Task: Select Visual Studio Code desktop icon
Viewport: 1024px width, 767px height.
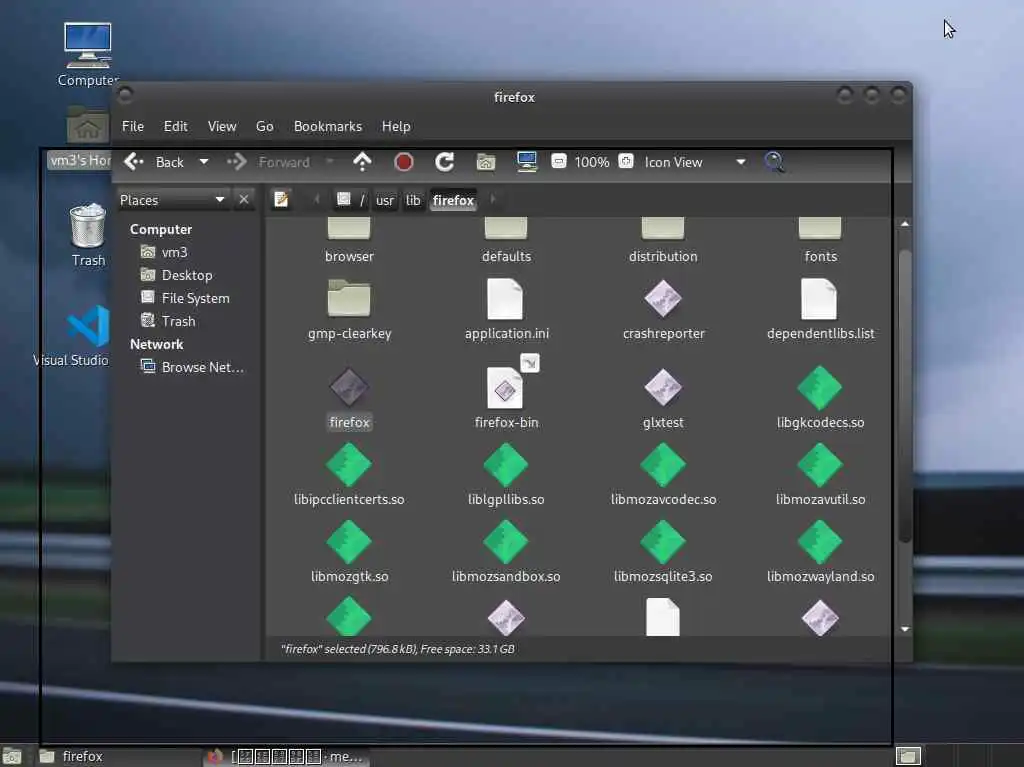Action: pyautogui.click(x=72, y=335)
